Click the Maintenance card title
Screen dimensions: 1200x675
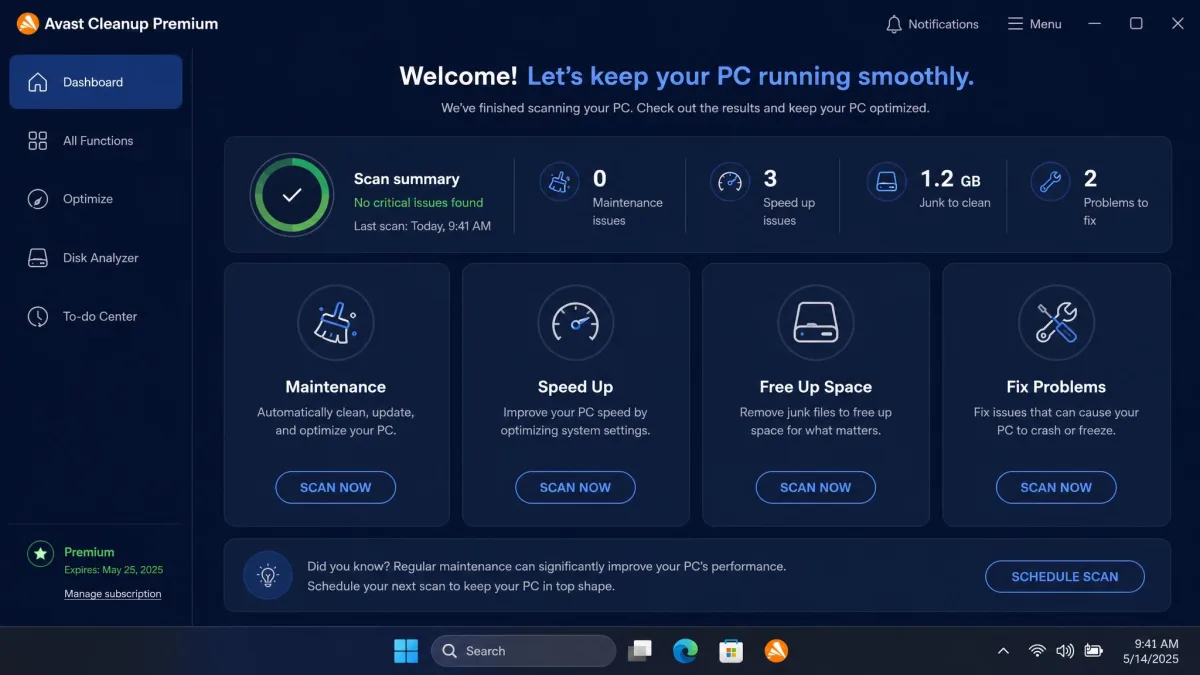point(336,387)
